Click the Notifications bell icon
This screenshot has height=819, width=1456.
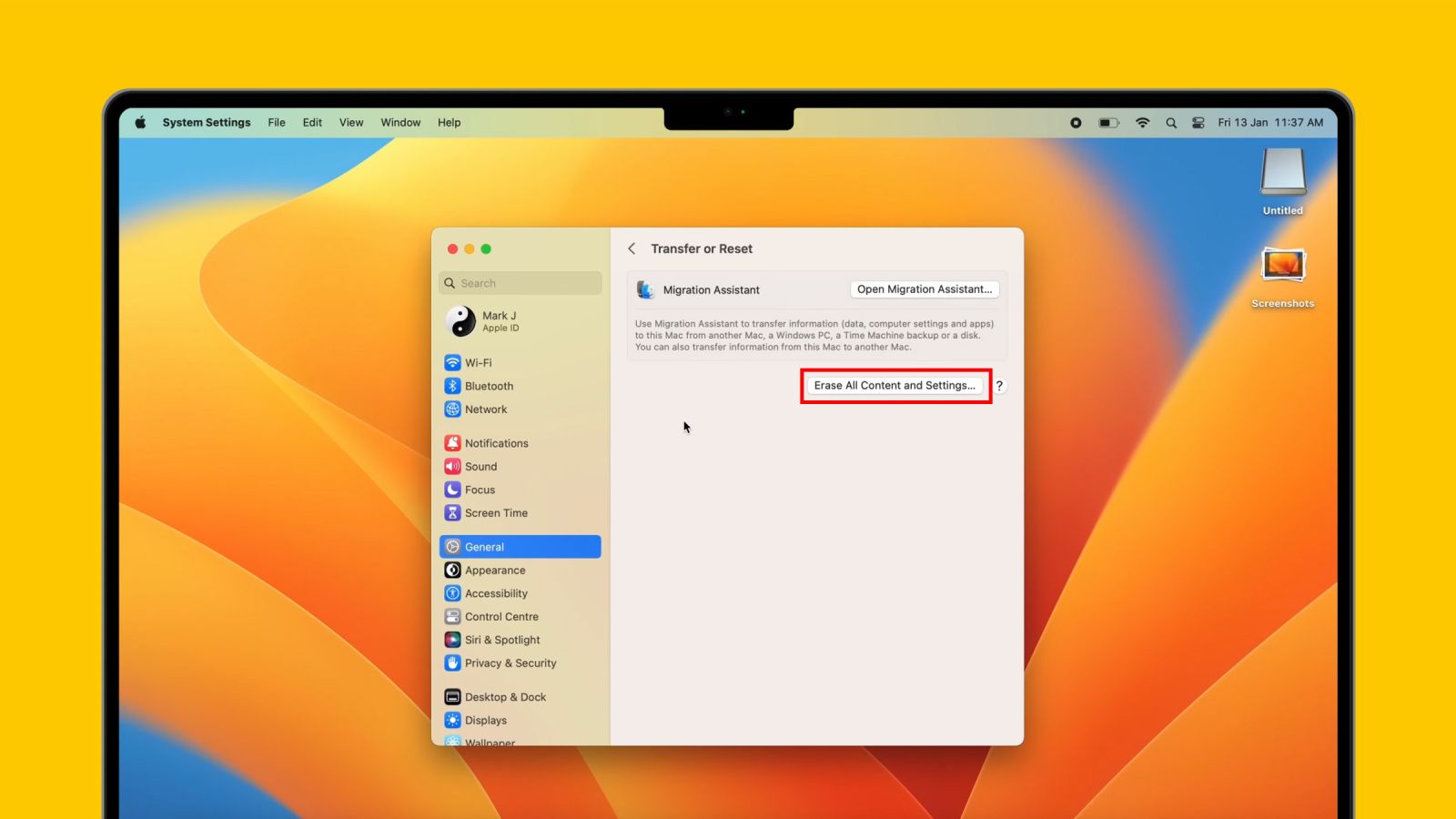coord(452,443)
